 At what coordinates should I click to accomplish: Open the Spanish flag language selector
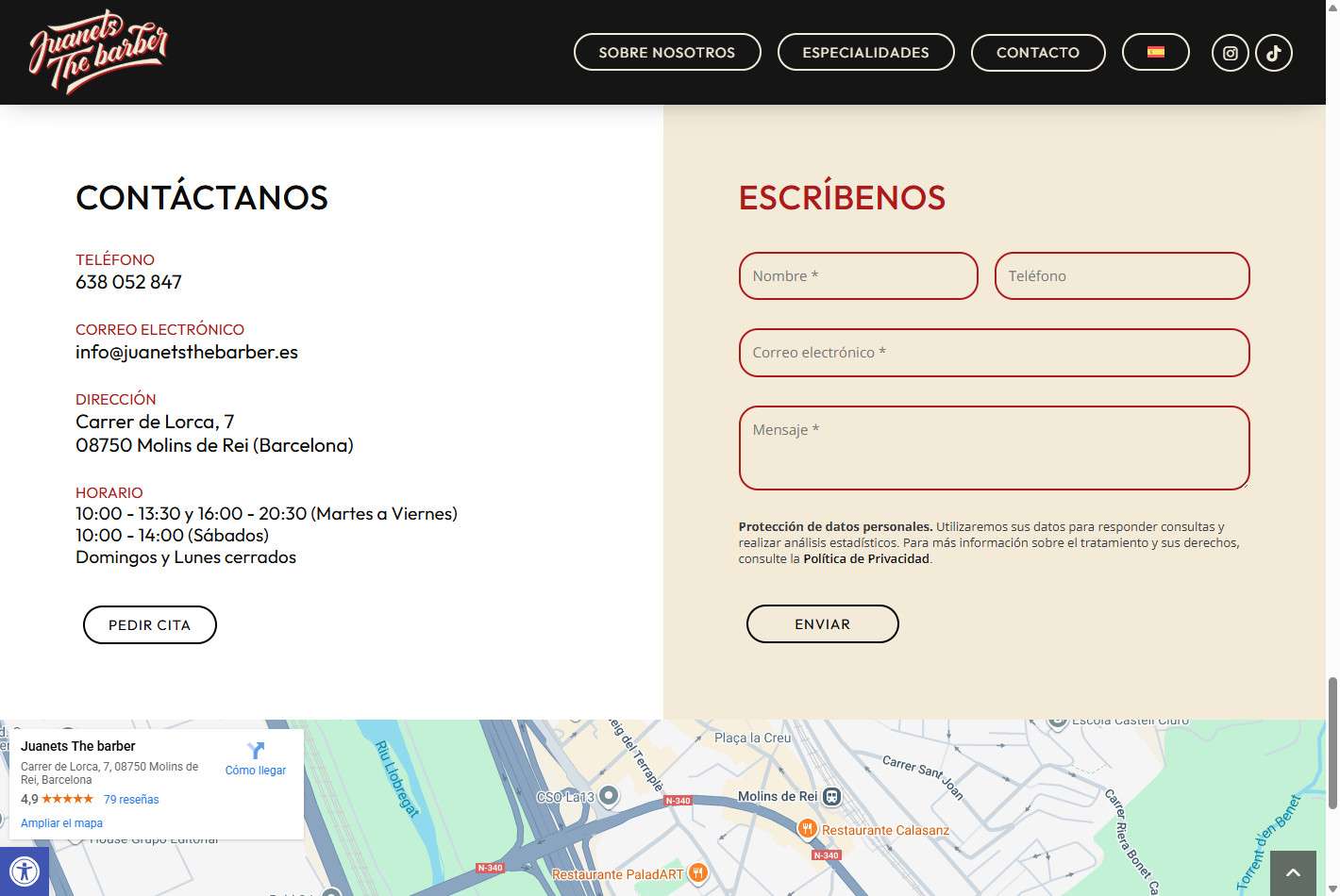pos(1155,53)
